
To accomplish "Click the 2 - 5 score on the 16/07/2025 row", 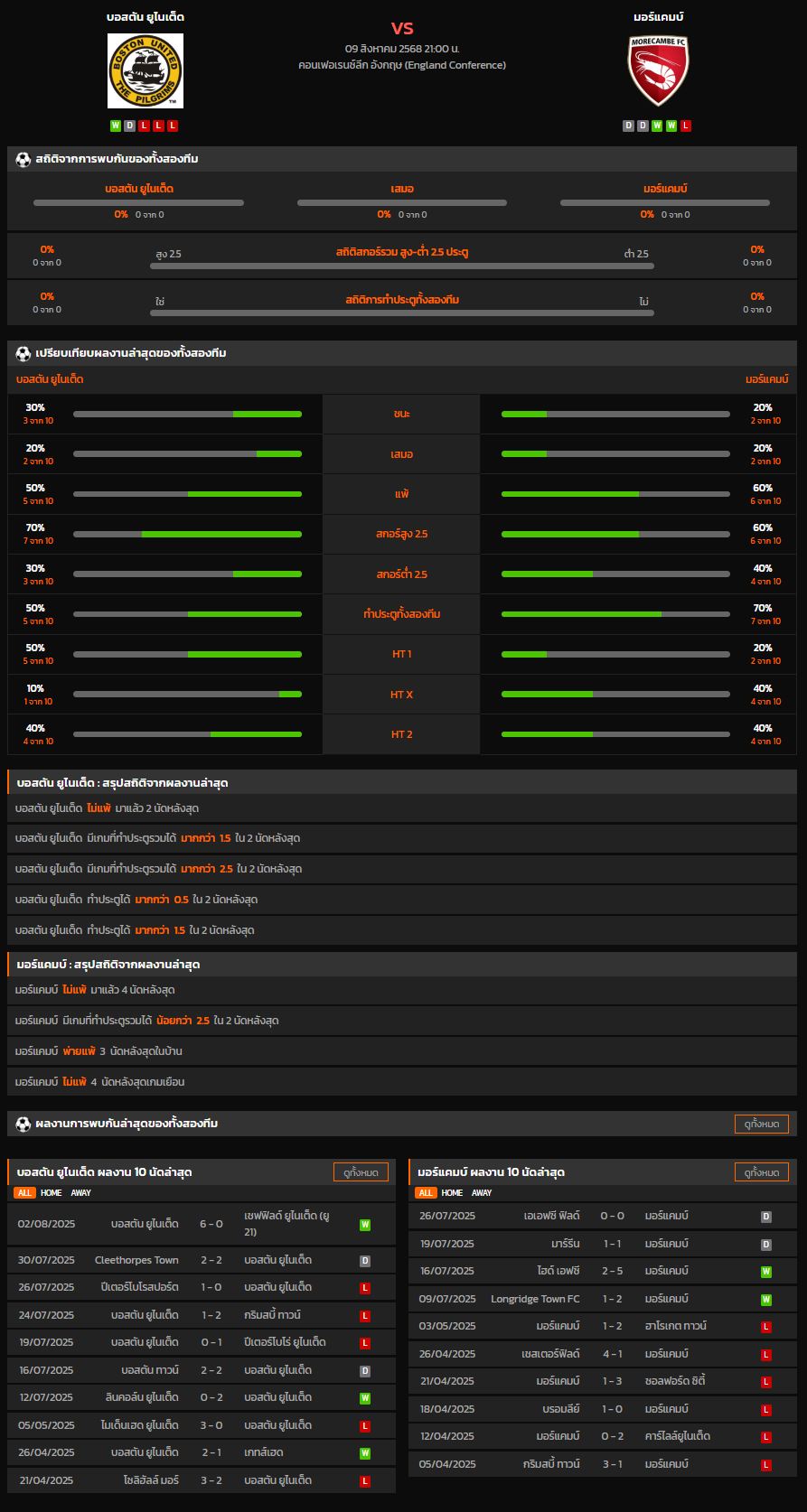I will pos(613,1272).
